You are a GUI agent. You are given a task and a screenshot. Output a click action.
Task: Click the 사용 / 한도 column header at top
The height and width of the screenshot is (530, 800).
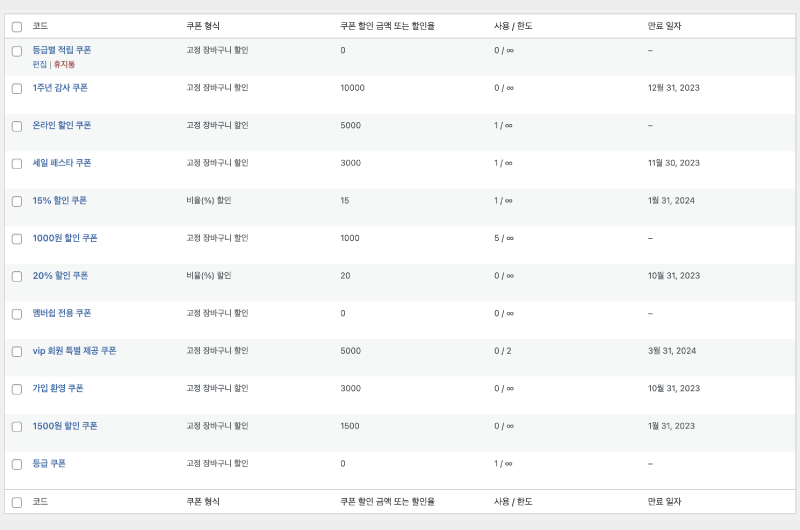[513, 26]
